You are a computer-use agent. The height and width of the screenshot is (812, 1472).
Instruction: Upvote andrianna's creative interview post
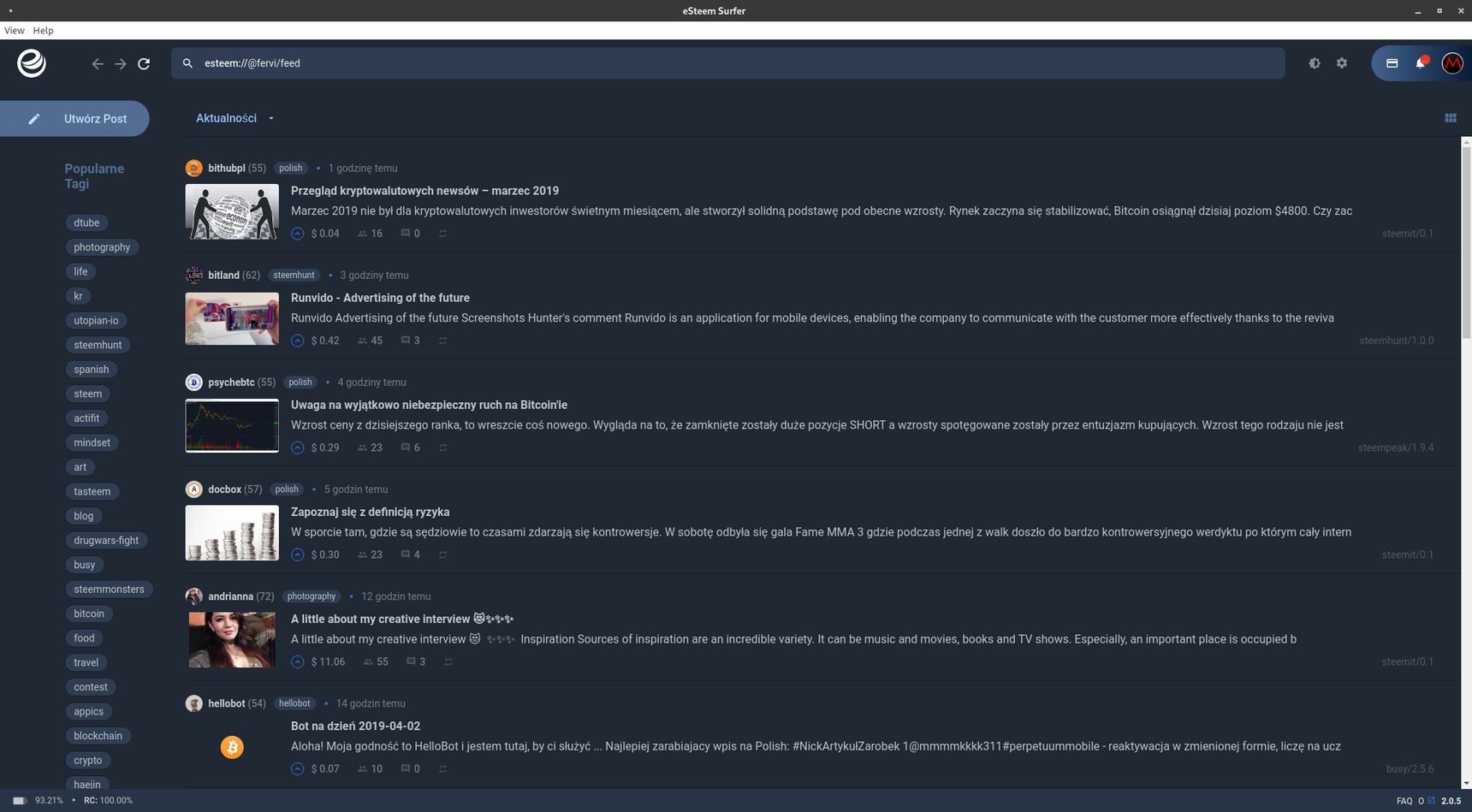tap(297, 661)
